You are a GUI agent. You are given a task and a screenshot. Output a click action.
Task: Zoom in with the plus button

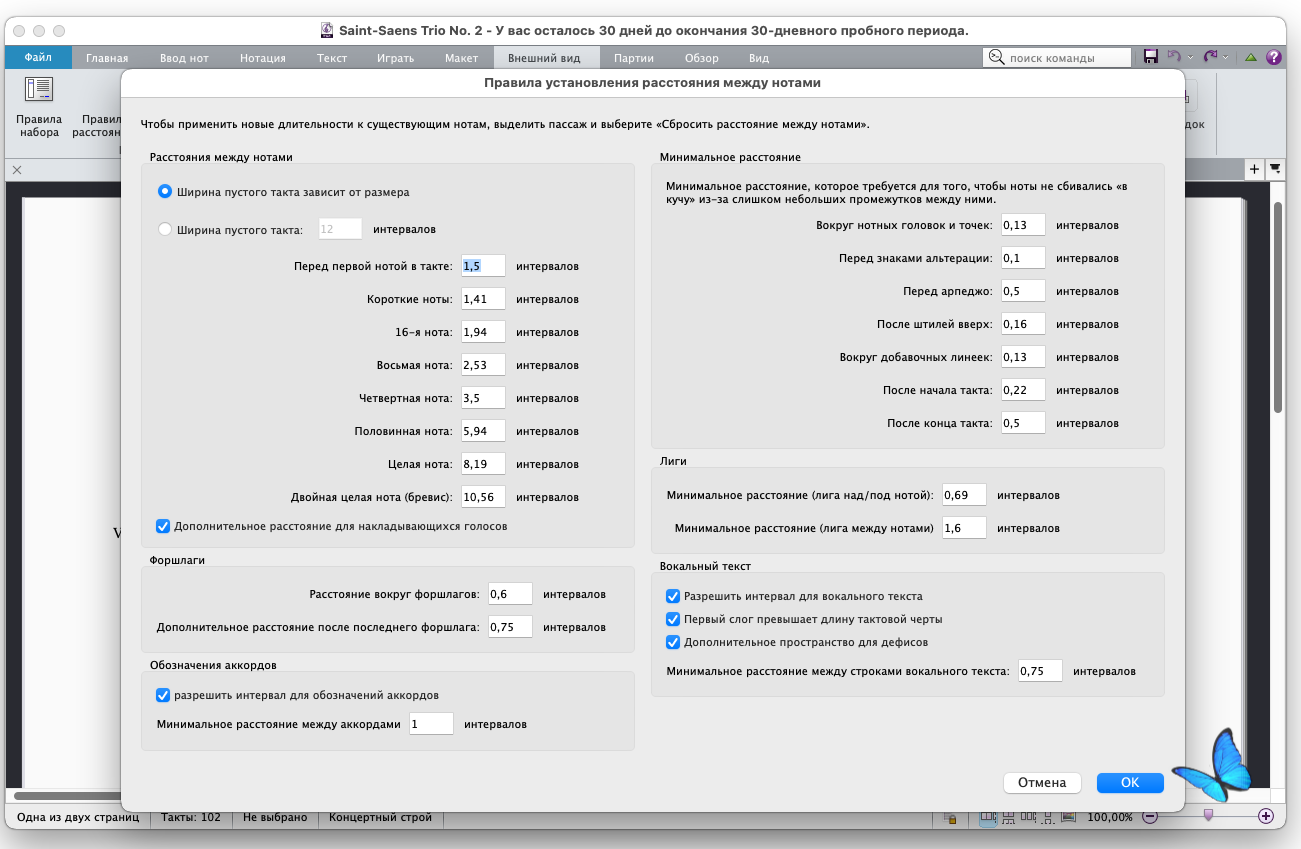(x=1266, y=817)
